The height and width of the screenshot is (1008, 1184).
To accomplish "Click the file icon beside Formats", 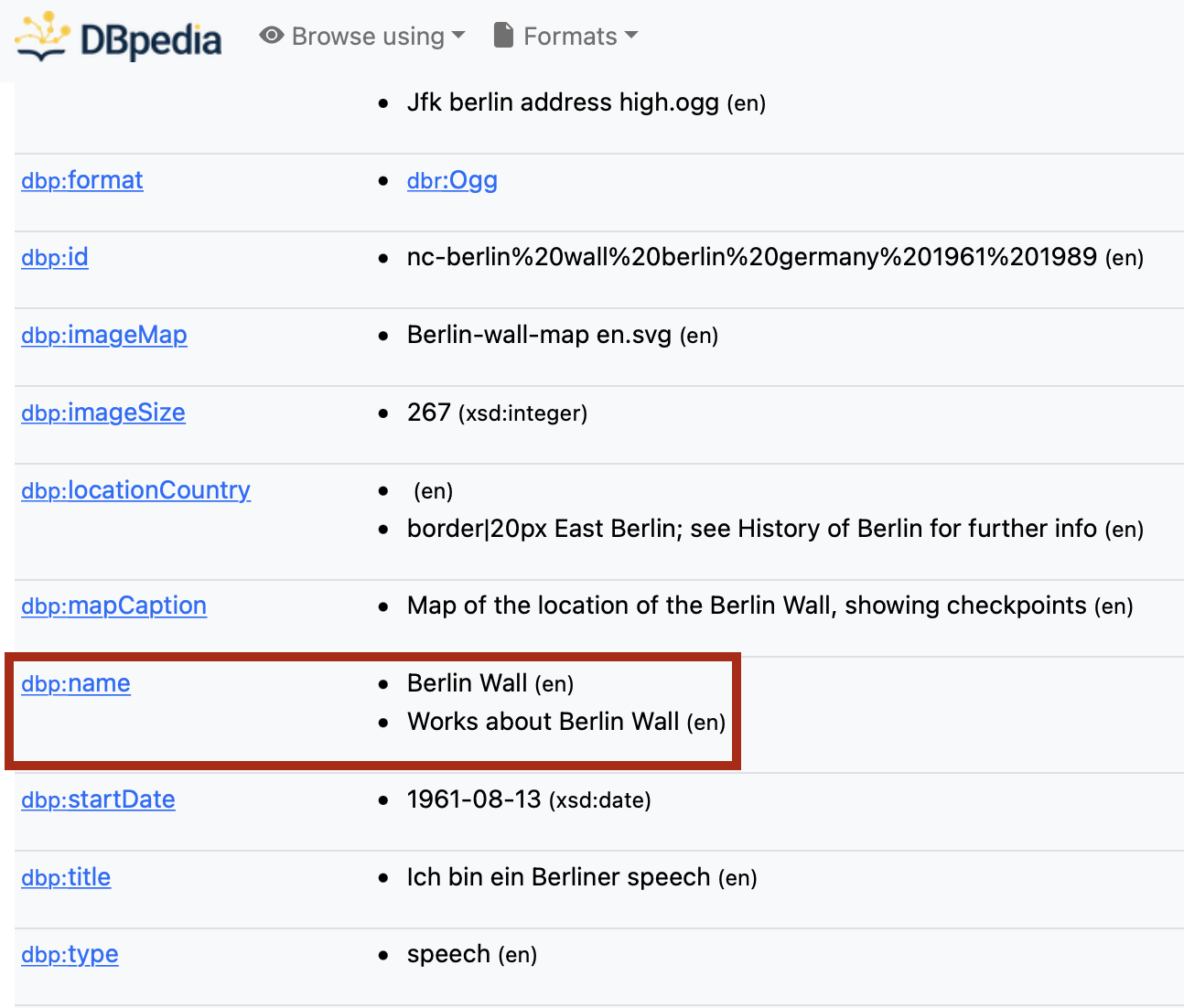I will pos(503,36).
